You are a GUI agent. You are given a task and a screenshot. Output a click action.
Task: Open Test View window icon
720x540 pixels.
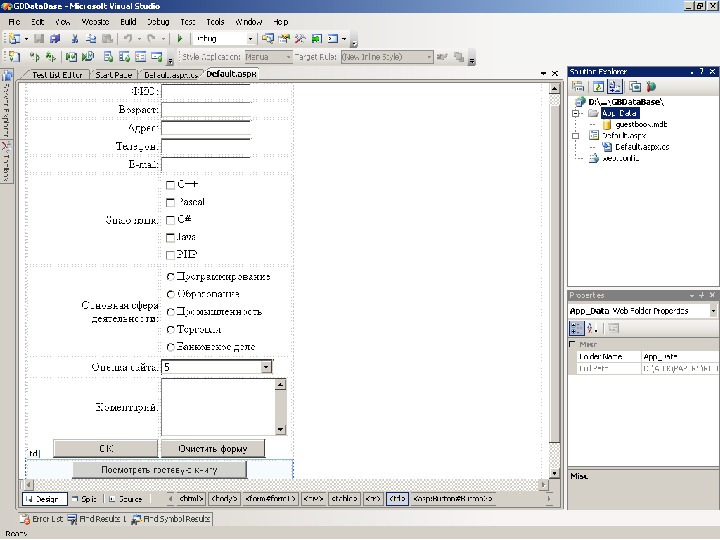pos(108,57)
